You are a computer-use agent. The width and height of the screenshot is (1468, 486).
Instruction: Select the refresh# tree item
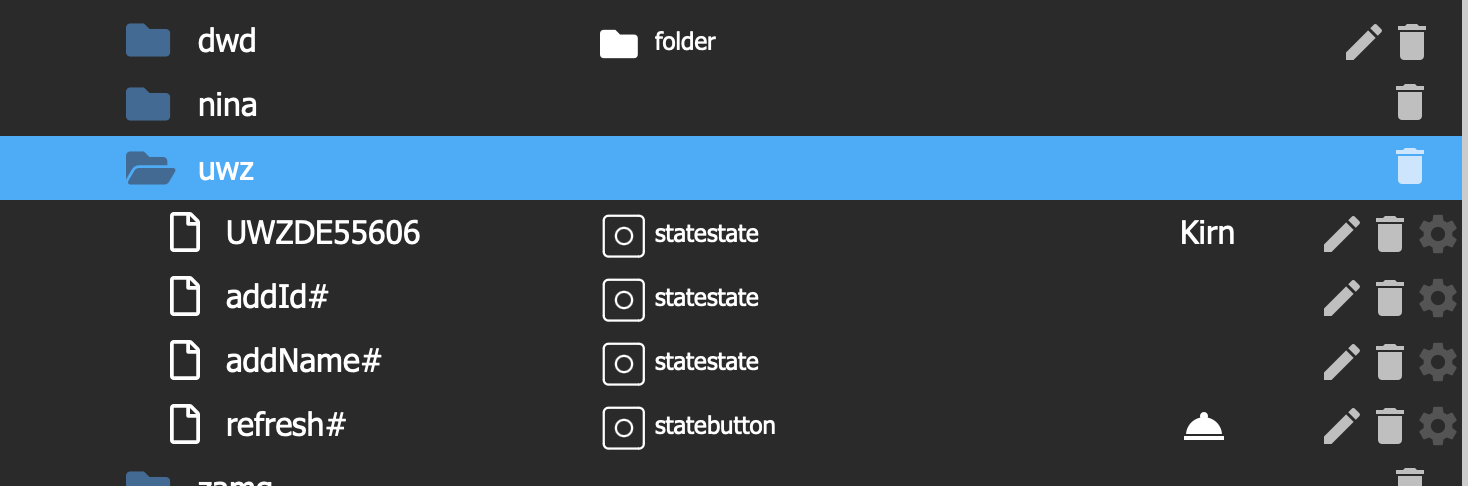coord(286,425)
